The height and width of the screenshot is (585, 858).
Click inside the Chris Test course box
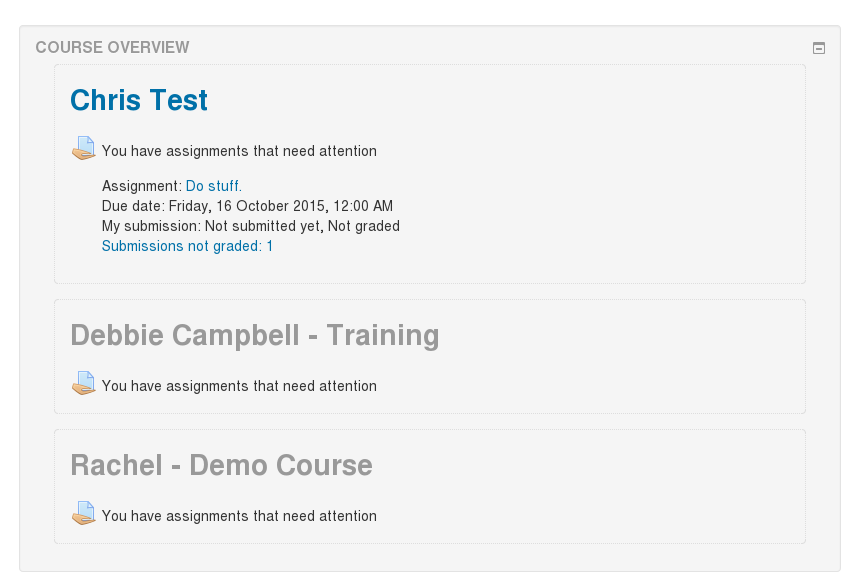point(430,174)
